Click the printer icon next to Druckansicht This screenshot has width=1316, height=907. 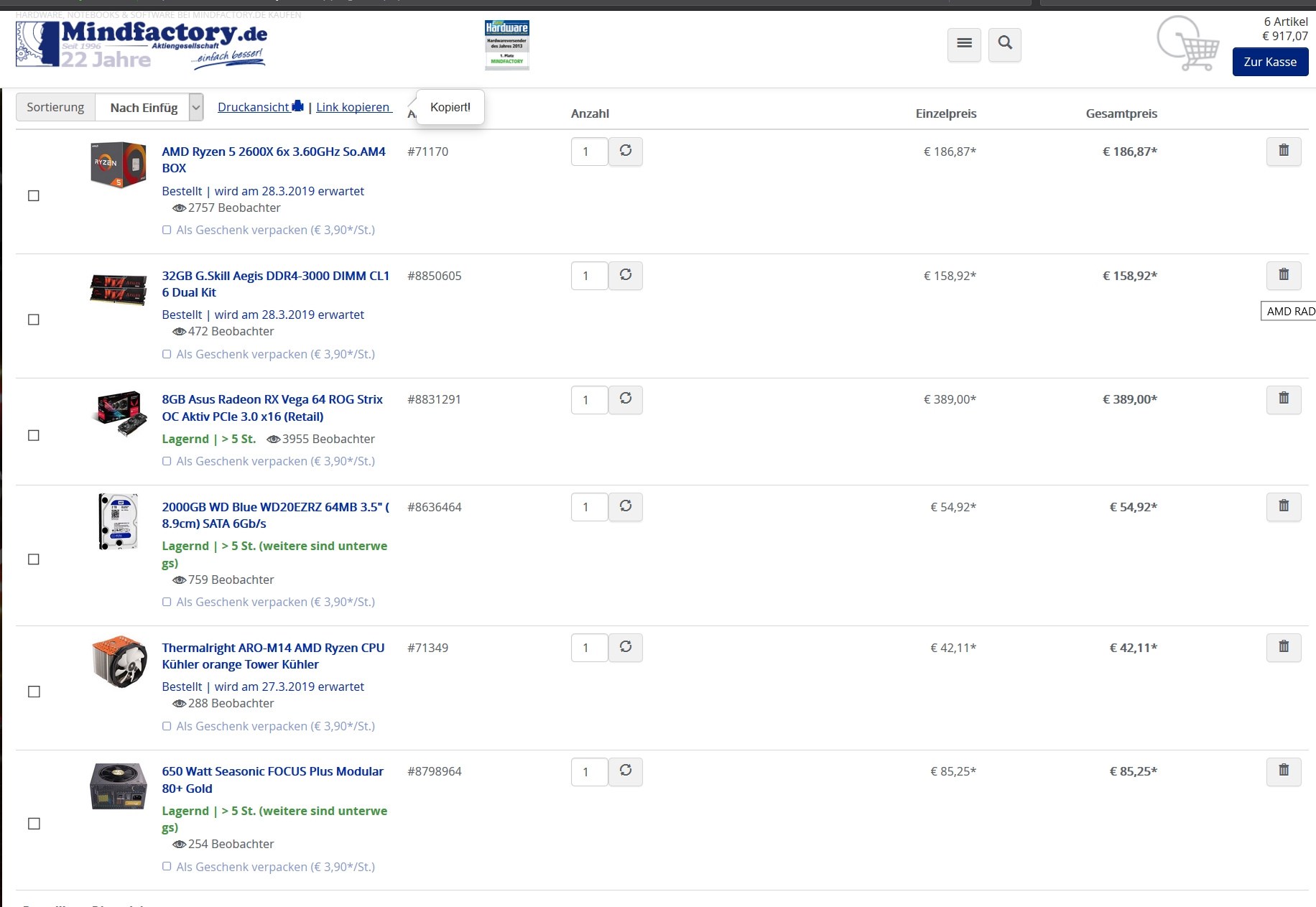297,106
